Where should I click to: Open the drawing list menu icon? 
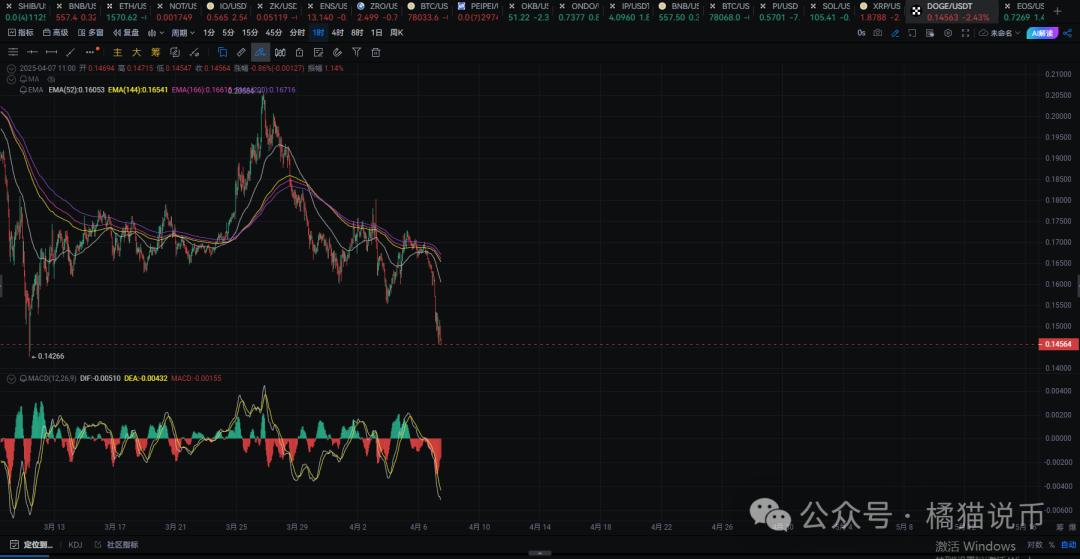[x=13, y=52]
